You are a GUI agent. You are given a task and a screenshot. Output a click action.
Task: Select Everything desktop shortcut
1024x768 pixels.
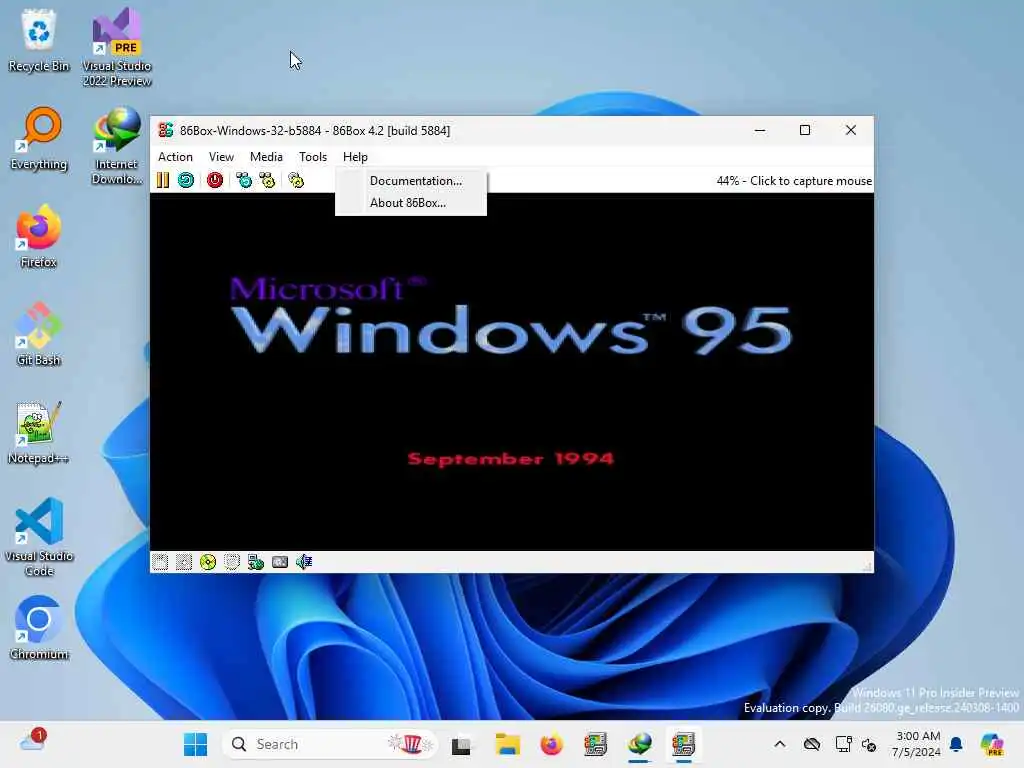pyautogui.click(x=39, y=138)
